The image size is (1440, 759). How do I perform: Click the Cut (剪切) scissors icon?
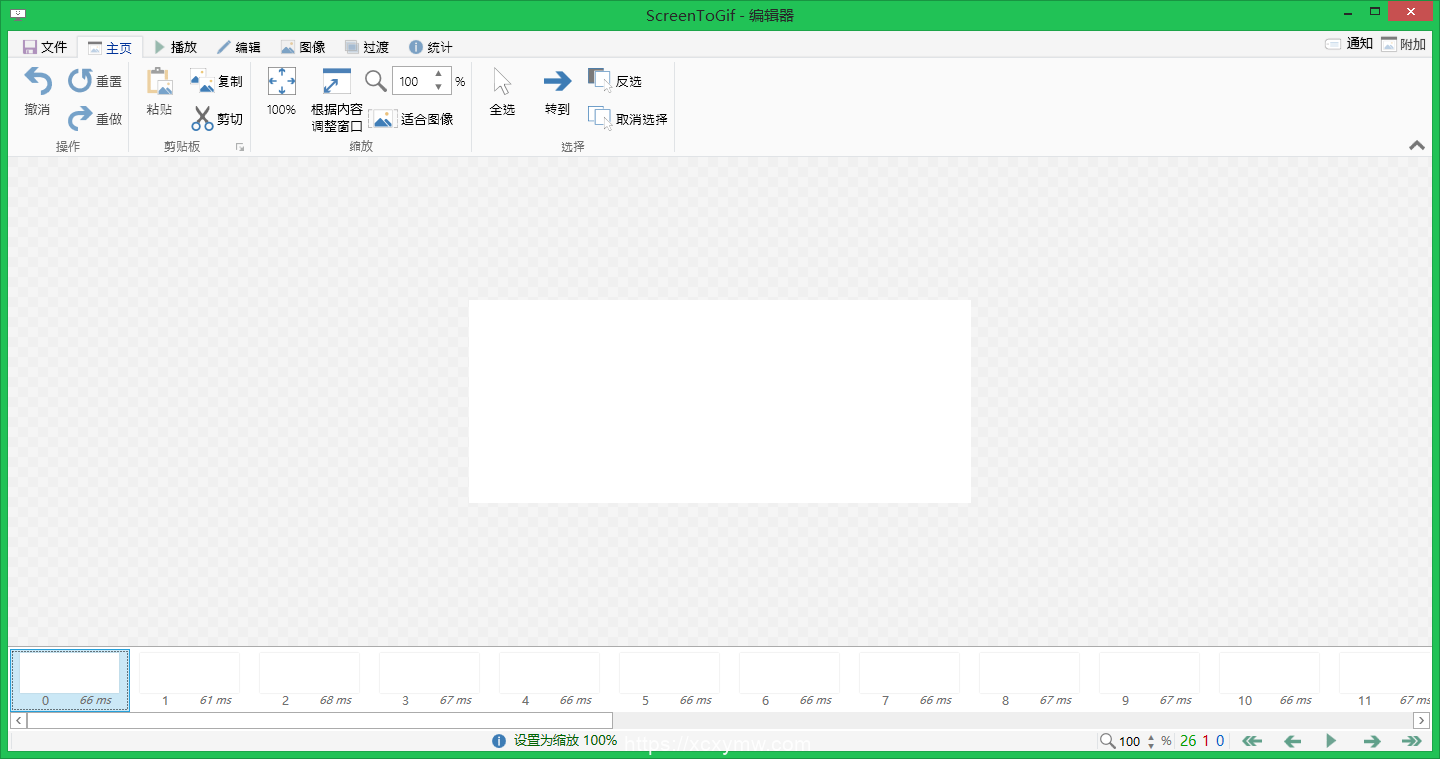click(201, 118)
